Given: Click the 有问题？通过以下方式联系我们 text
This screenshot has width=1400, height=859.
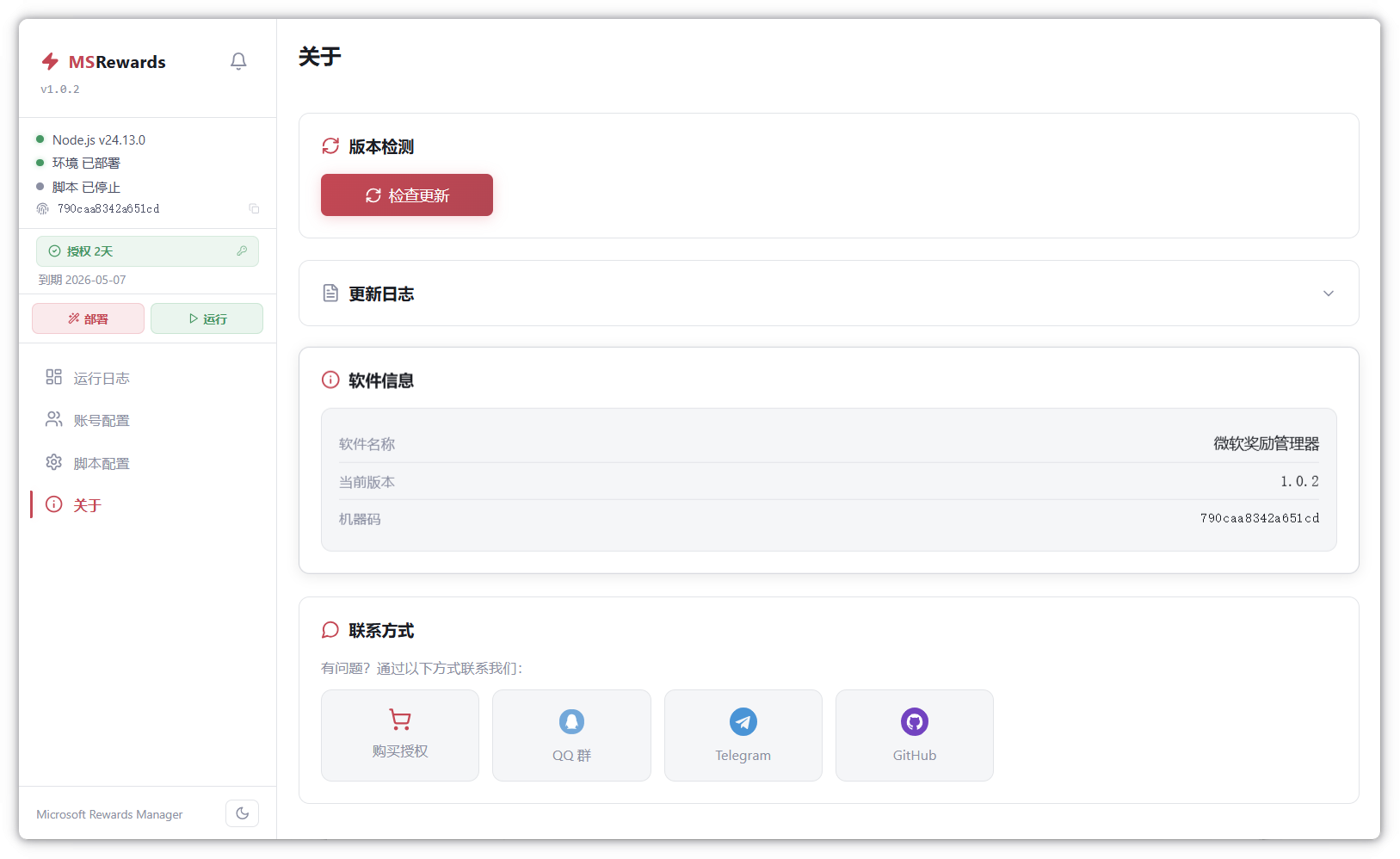Looking at the screenshot, I should (x=422, y=668).
